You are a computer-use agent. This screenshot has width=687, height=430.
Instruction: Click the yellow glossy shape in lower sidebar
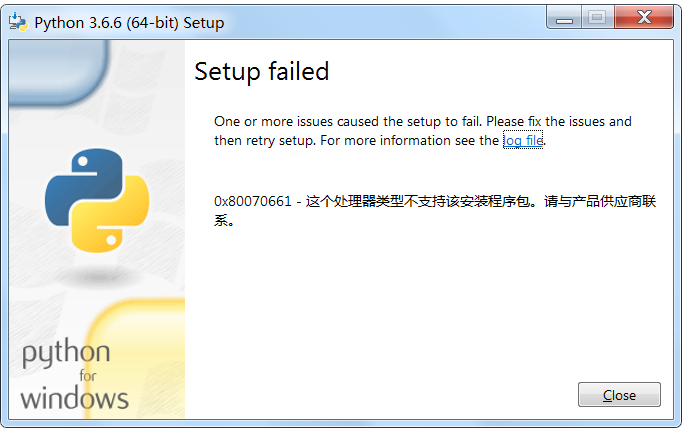pos(136,357)
